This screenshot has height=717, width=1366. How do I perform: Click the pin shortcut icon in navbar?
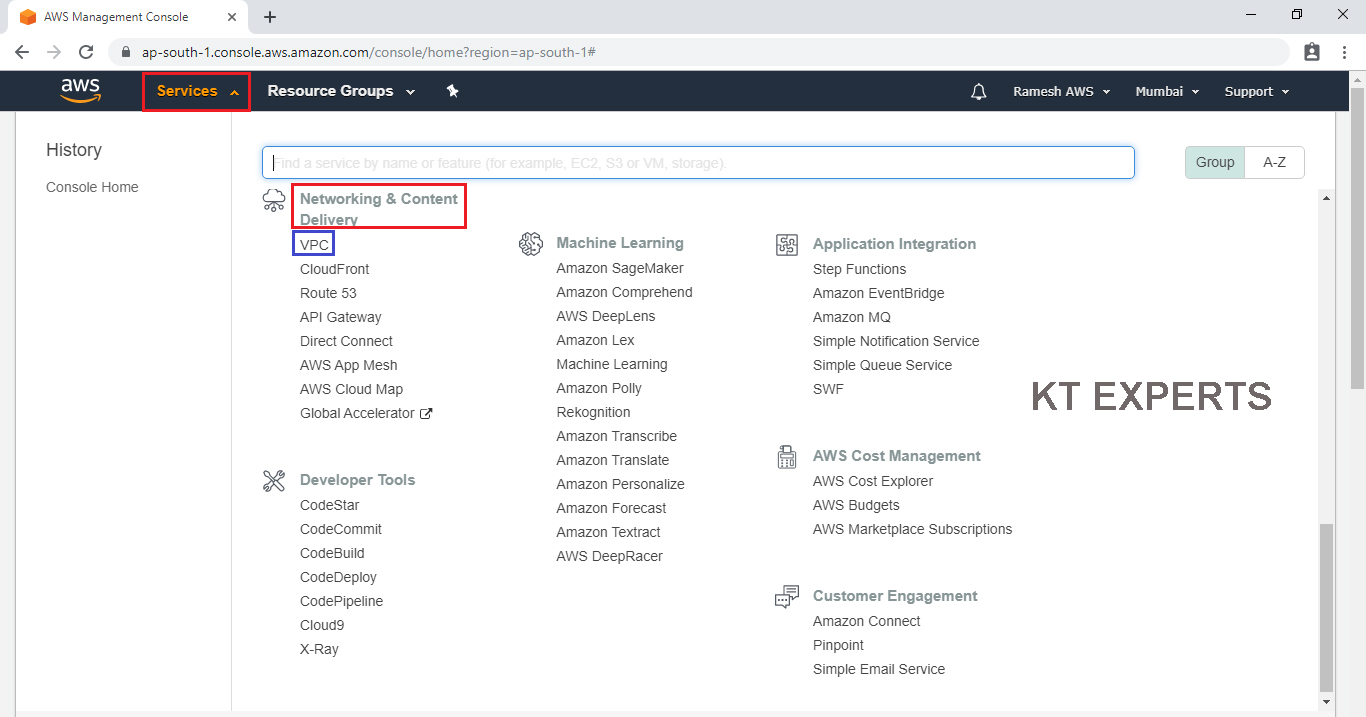(x=452, y=91)
